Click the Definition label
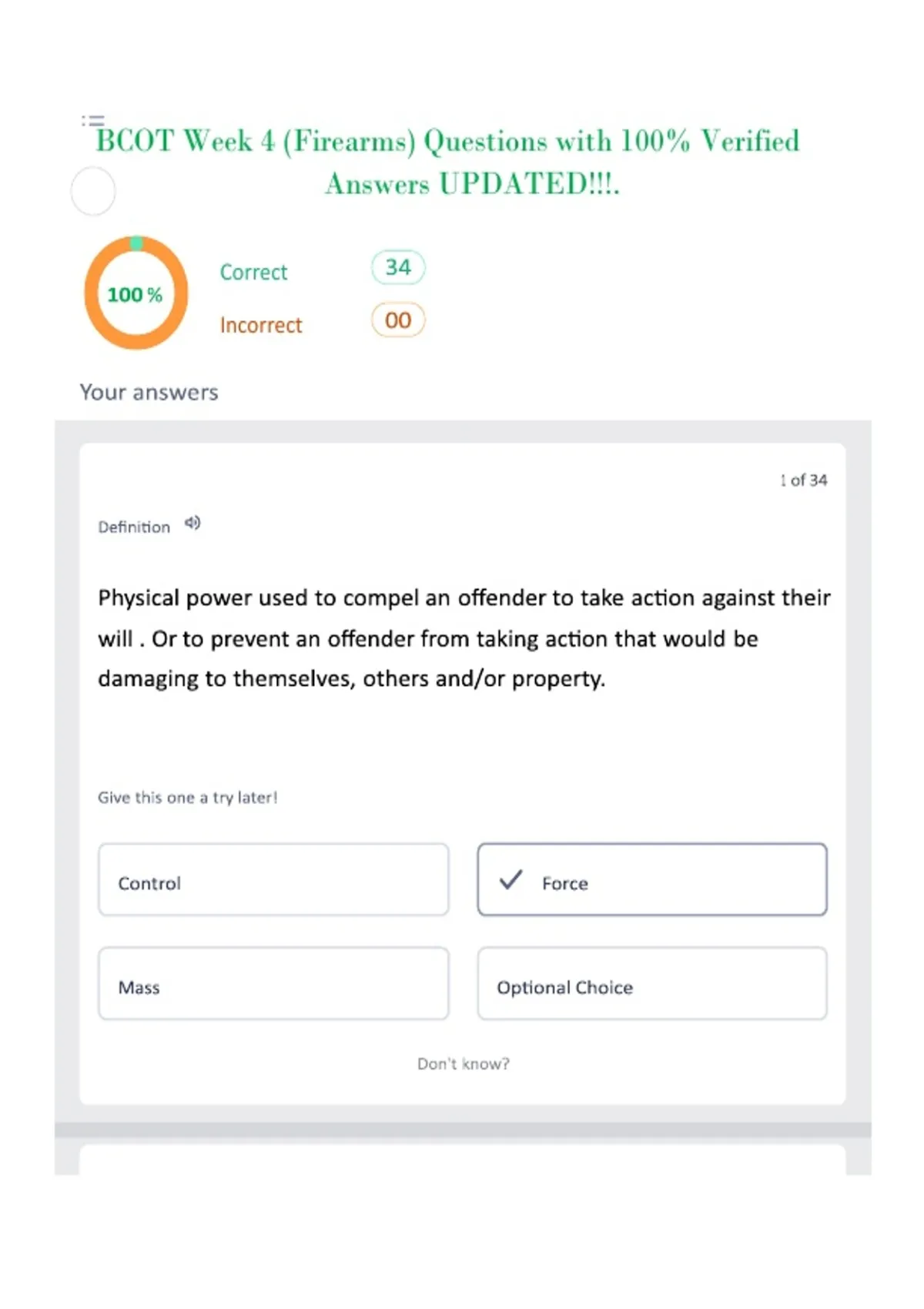 click(x=134, y=527)
